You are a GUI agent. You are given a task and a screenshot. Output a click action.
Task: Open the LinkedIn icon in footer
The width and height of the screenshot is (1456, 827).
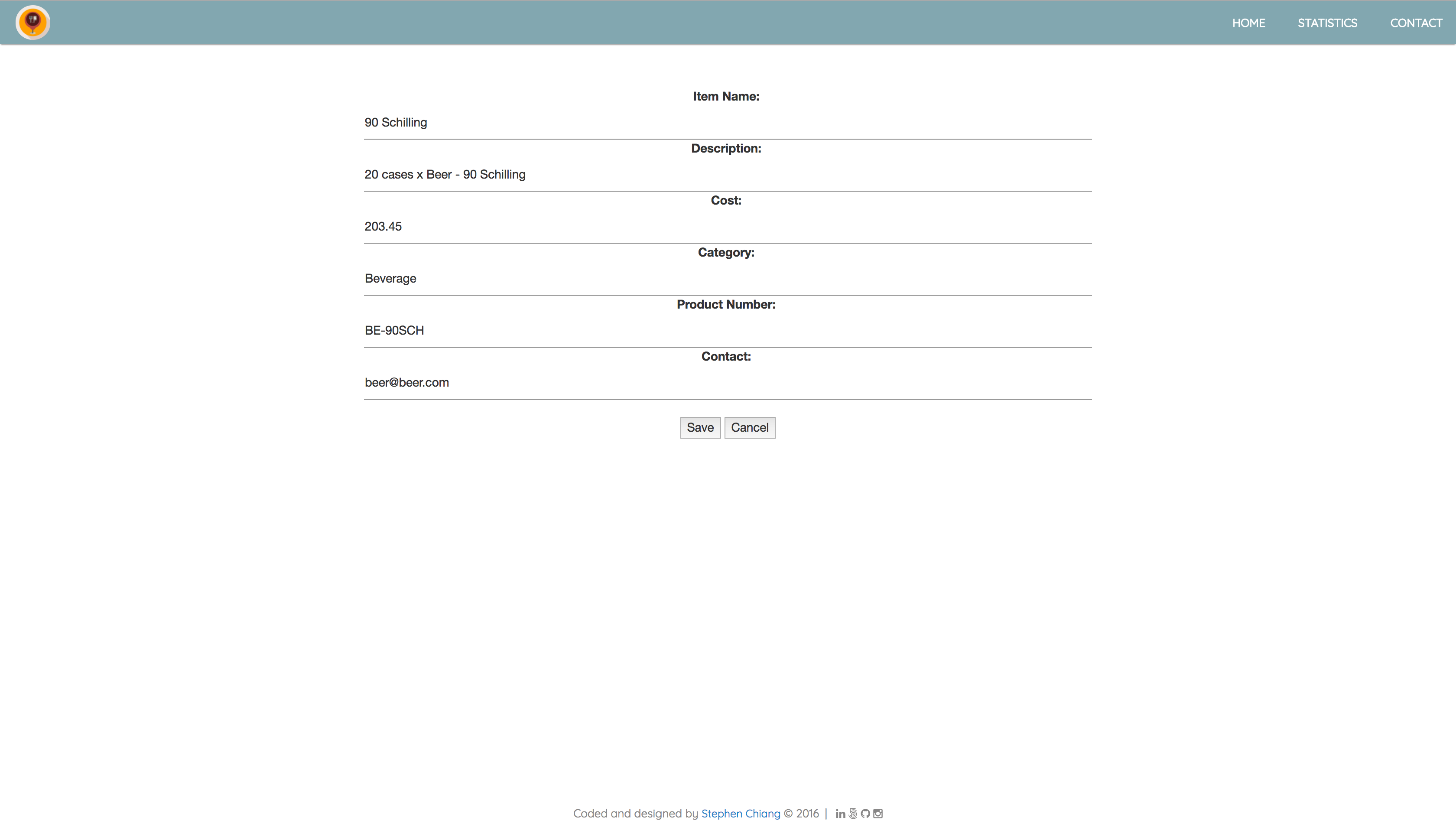pyautogui.click(x=840, y=814)
